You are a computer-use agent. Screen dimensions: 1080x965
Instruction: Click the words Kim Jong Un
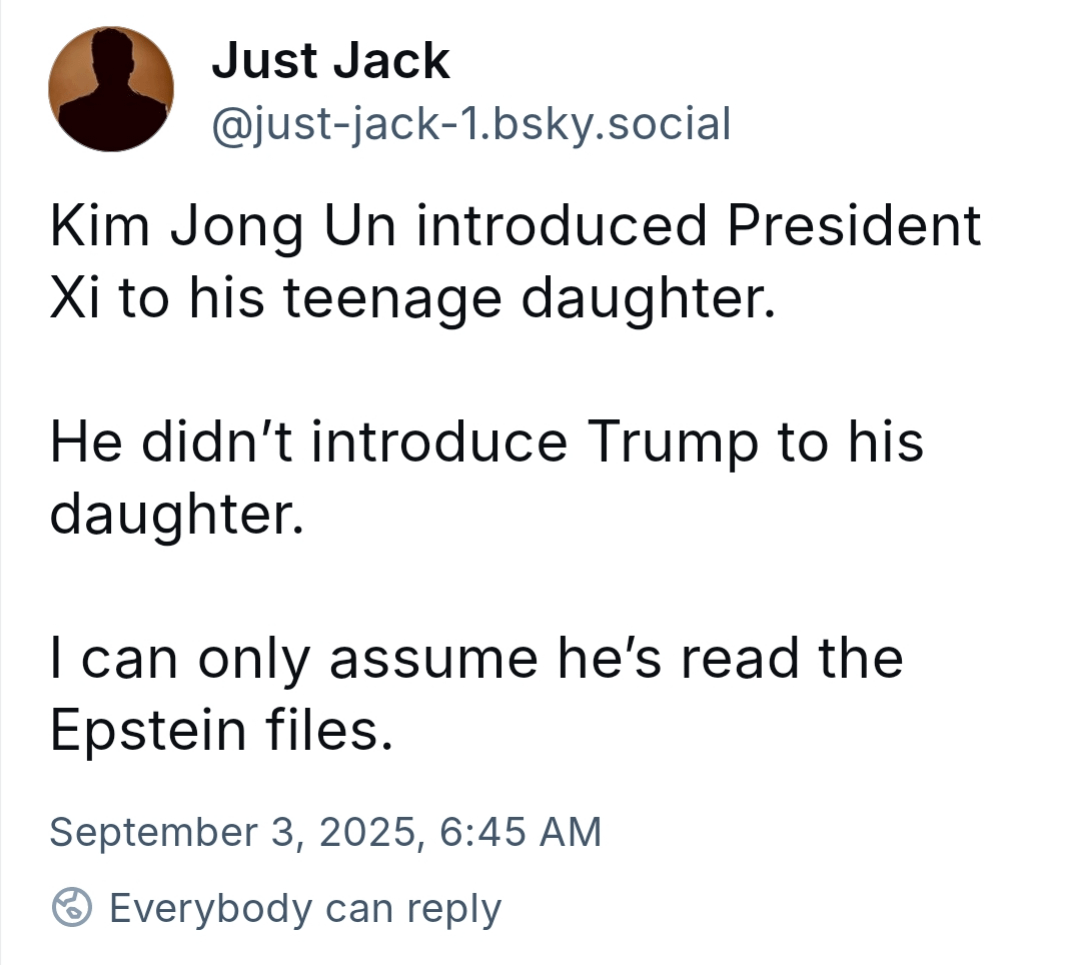coord(224,227)
